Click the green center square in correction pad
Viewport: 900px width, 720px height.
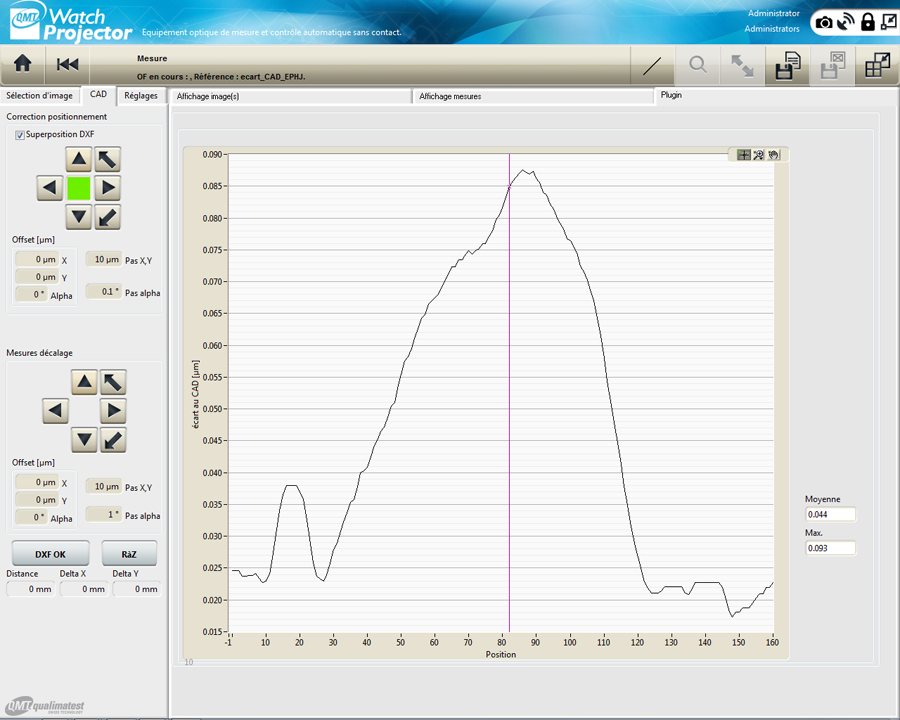click(x=79, y=187)
